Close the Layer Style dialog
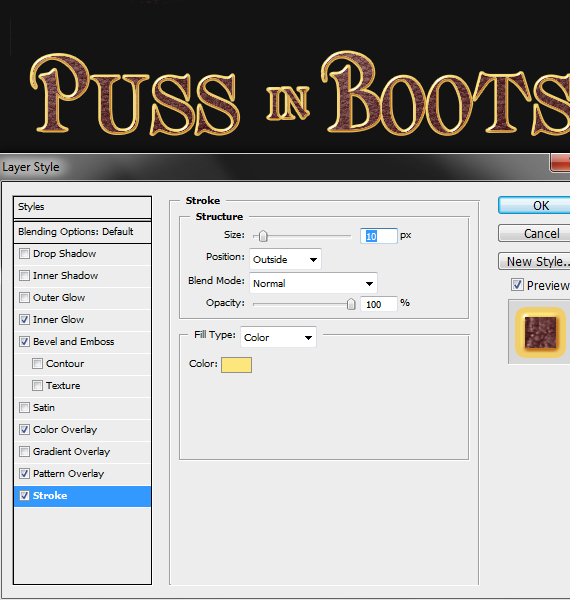 pyautogui.click(x=560, y=163)
